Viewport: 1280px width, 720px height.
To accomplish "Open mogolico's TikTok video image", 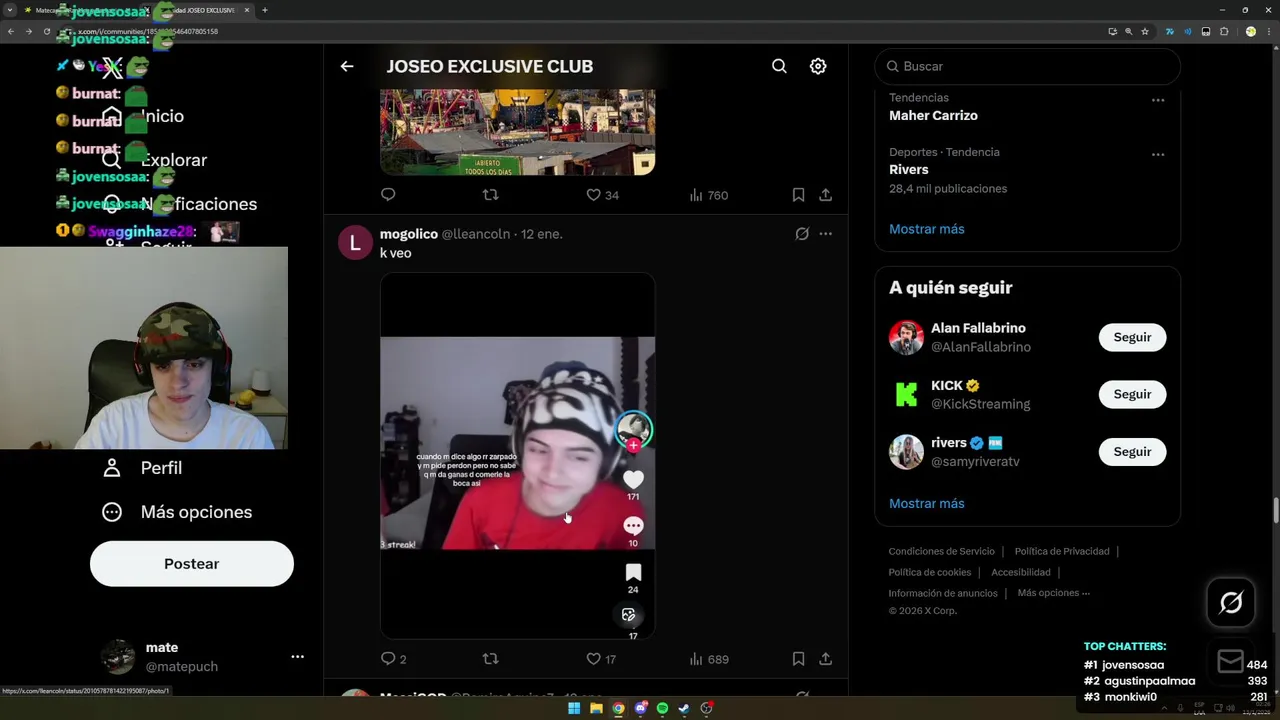I will (517, 456).
